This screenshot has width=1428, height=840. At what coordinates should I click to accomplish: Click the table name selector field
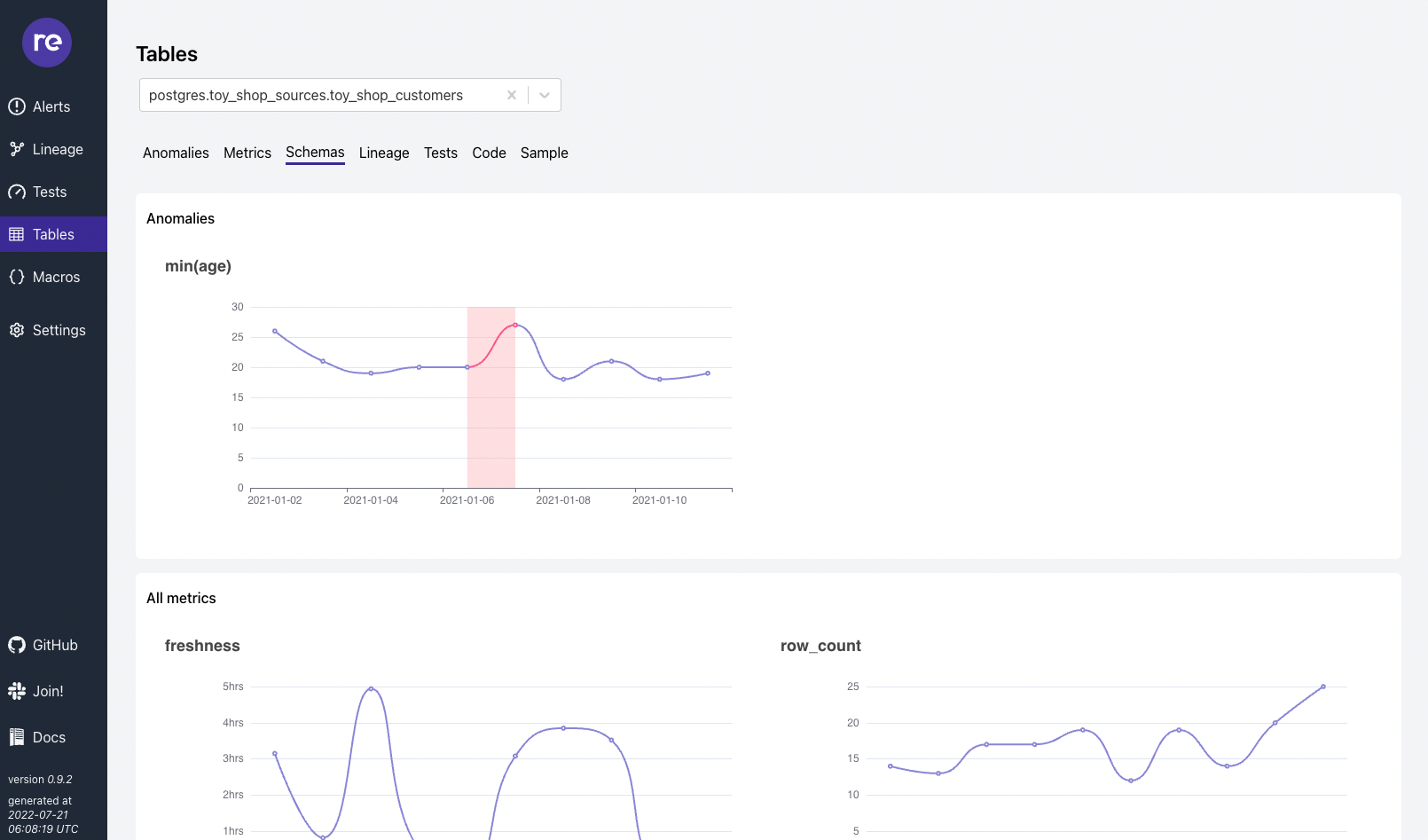350,95
